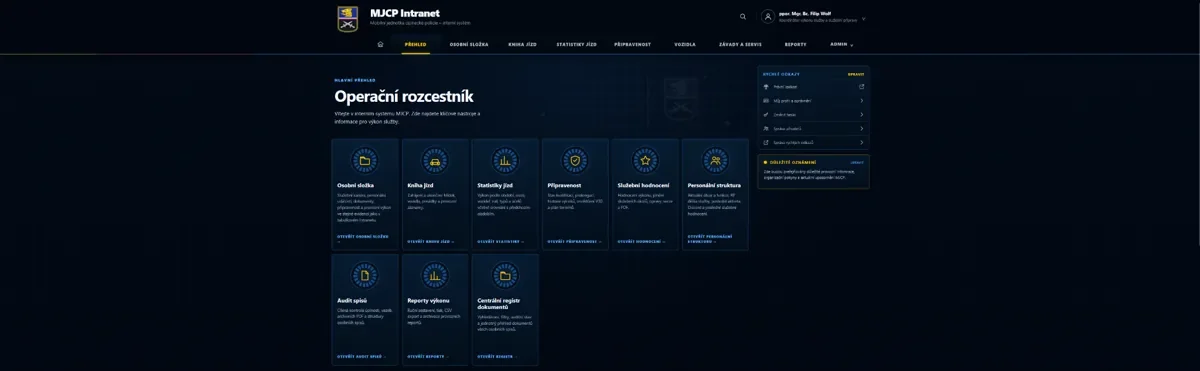Screen dimensions: 1200x371
Task: Click the folder icon on Osobní složka card
Action: (365, 160)
